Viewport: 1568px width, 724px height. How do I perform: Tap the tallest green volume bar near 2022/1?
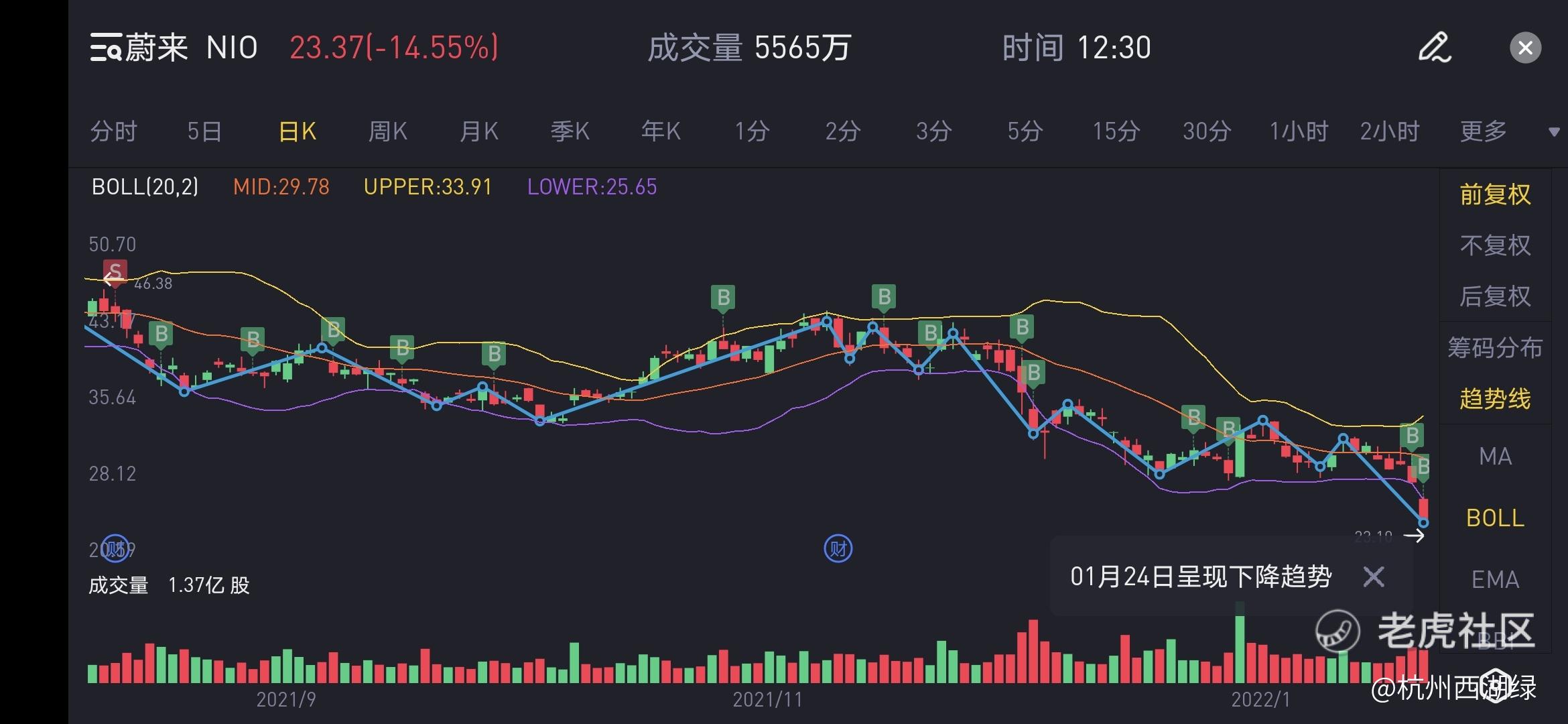(x=1240, y=642)
